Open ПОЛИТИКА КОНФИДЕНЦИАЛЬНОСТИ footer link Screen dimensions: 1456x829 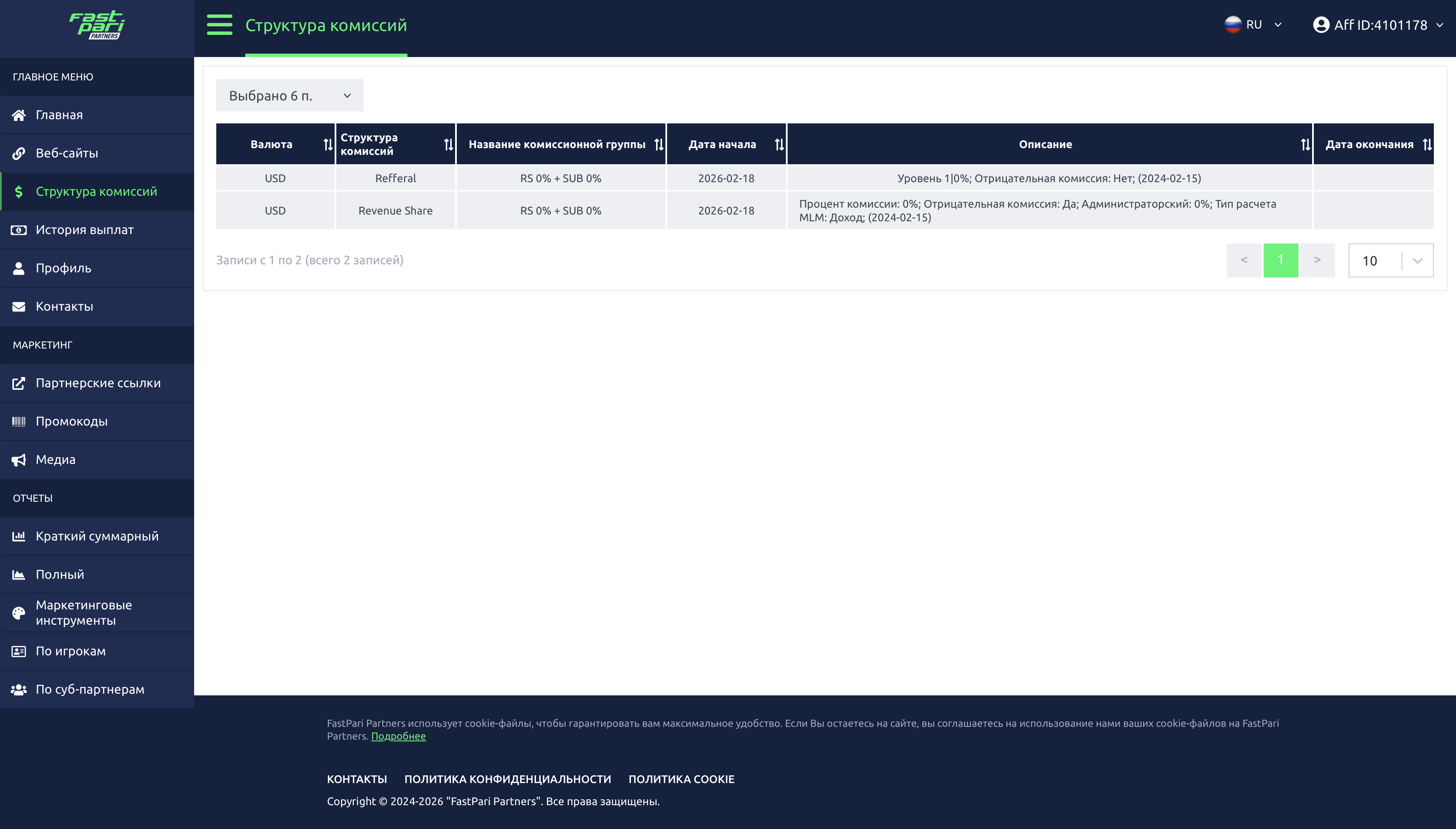pyautogui.click(x=507, y=779)
